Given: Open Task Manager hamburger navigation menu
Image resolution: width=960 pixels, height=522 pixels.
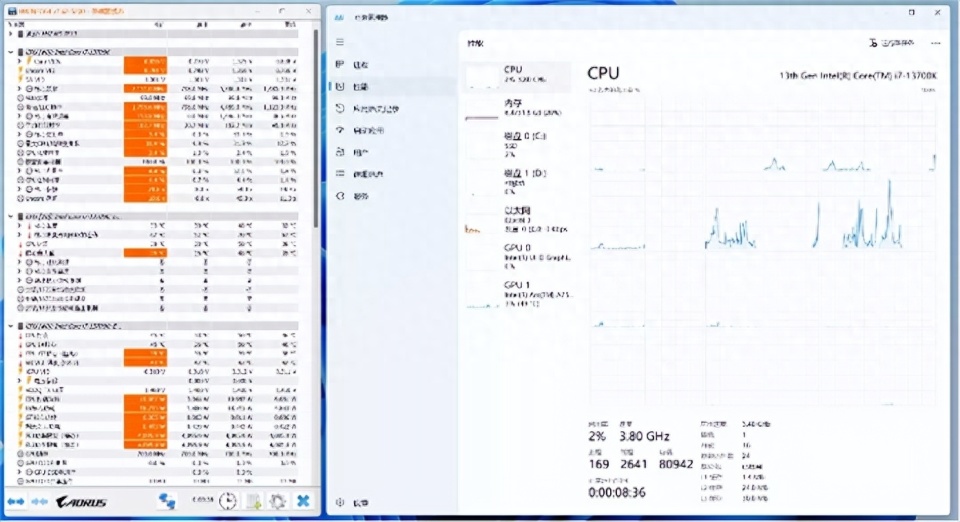Looking at the screenshot, I should 340,42.
